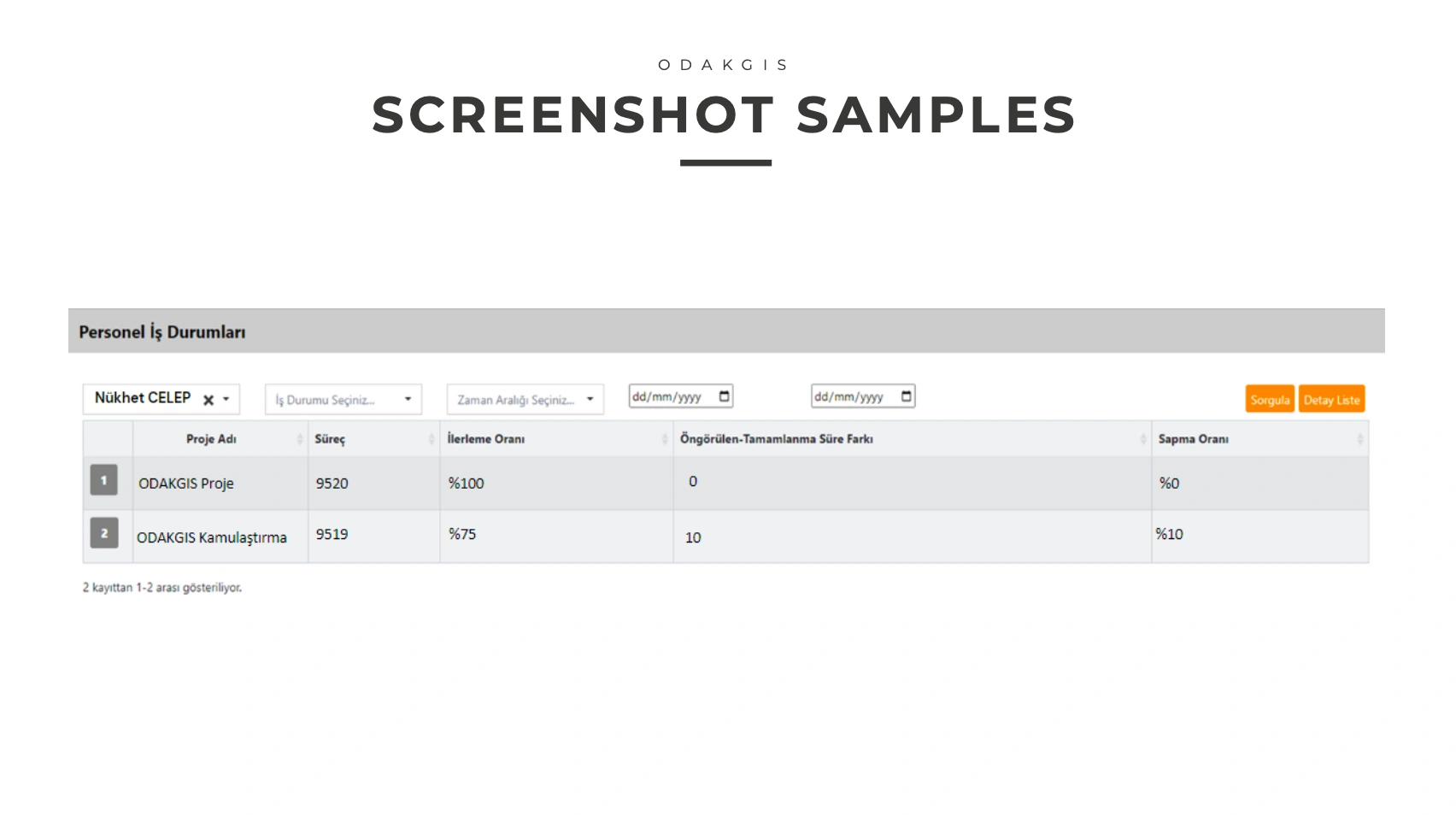Clear the selected person Nükhet CELEP
Viewport: 1456px width, 815px height.
tap(208, 400)
